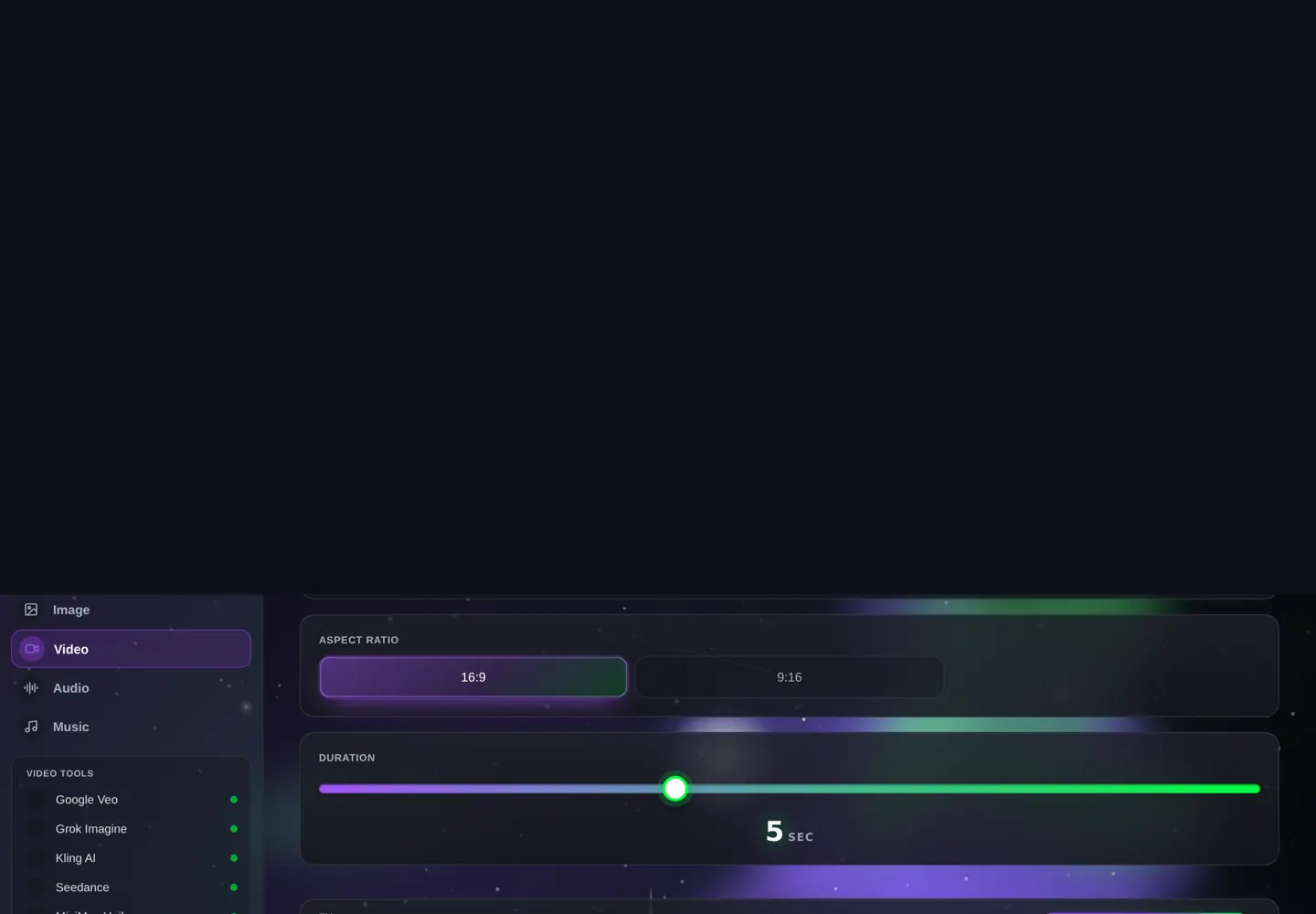Set the aspect ratio to 9:16

790,677
